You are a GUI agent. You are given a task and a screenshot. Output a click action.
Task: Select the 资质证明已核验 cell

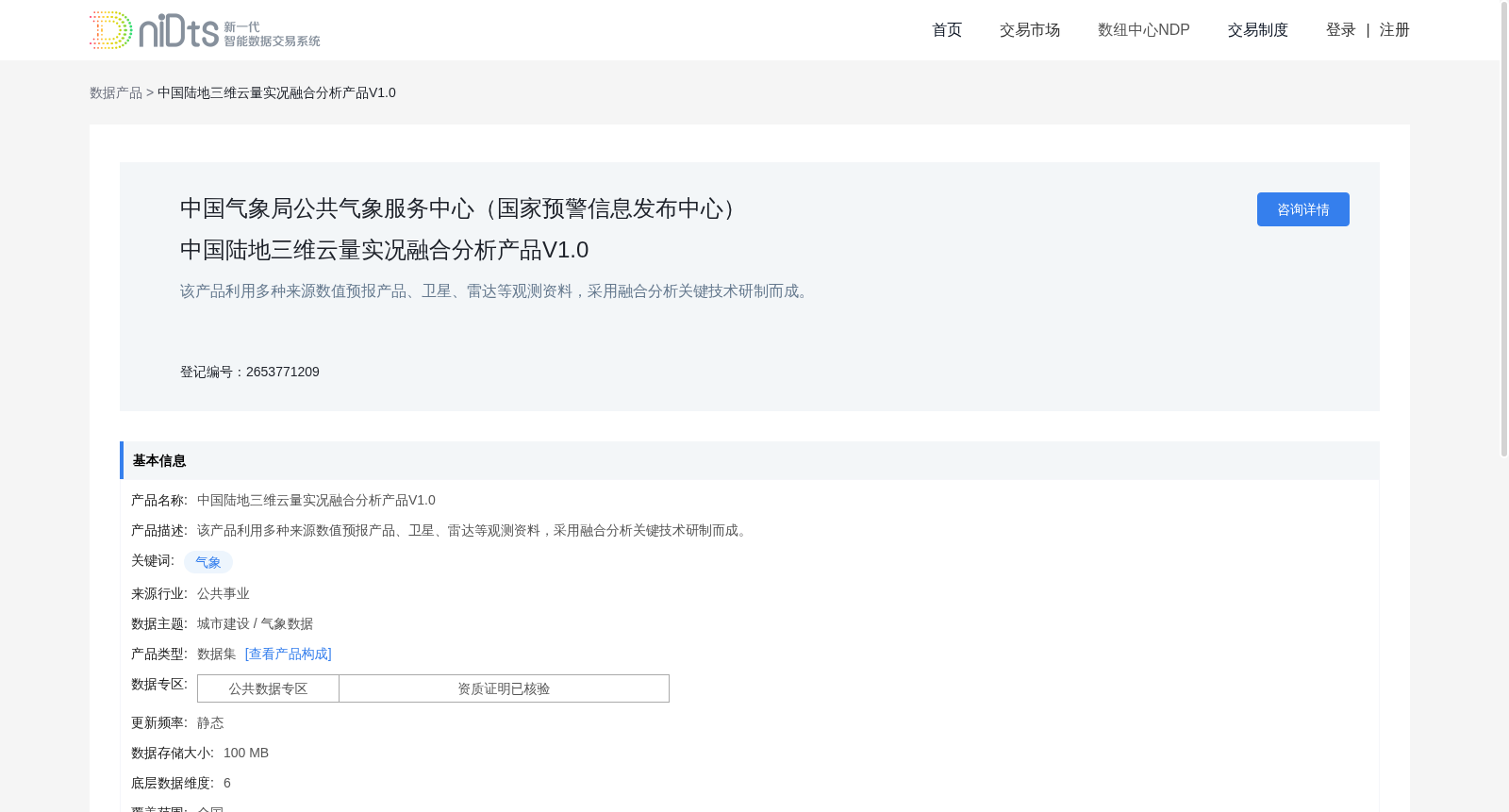(x=504, y=688)
